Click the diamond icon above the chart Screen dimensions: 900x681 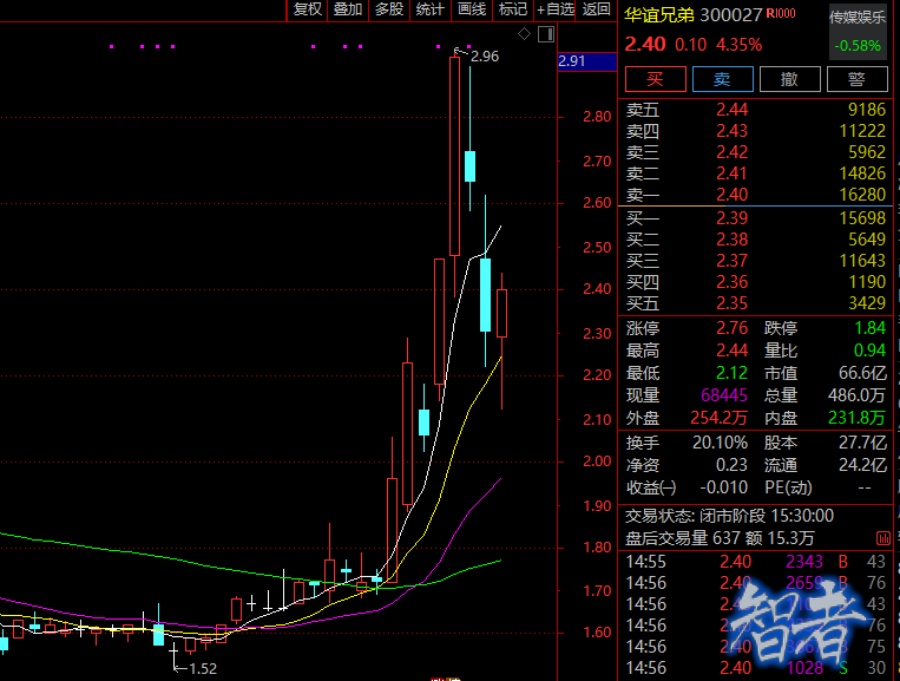point(525,35)
